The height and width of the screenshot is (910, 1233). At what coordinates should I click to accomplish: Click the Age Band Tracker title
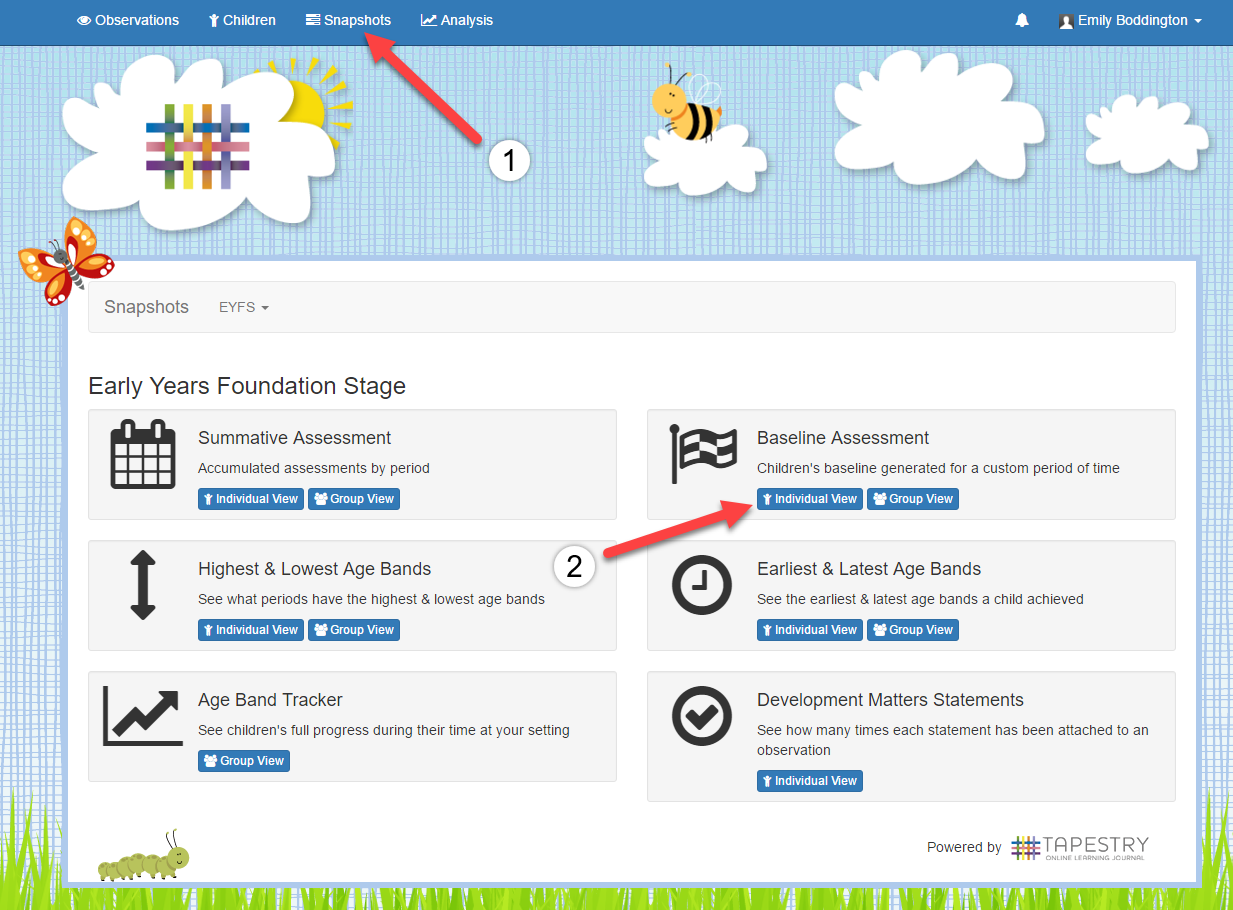270,700
